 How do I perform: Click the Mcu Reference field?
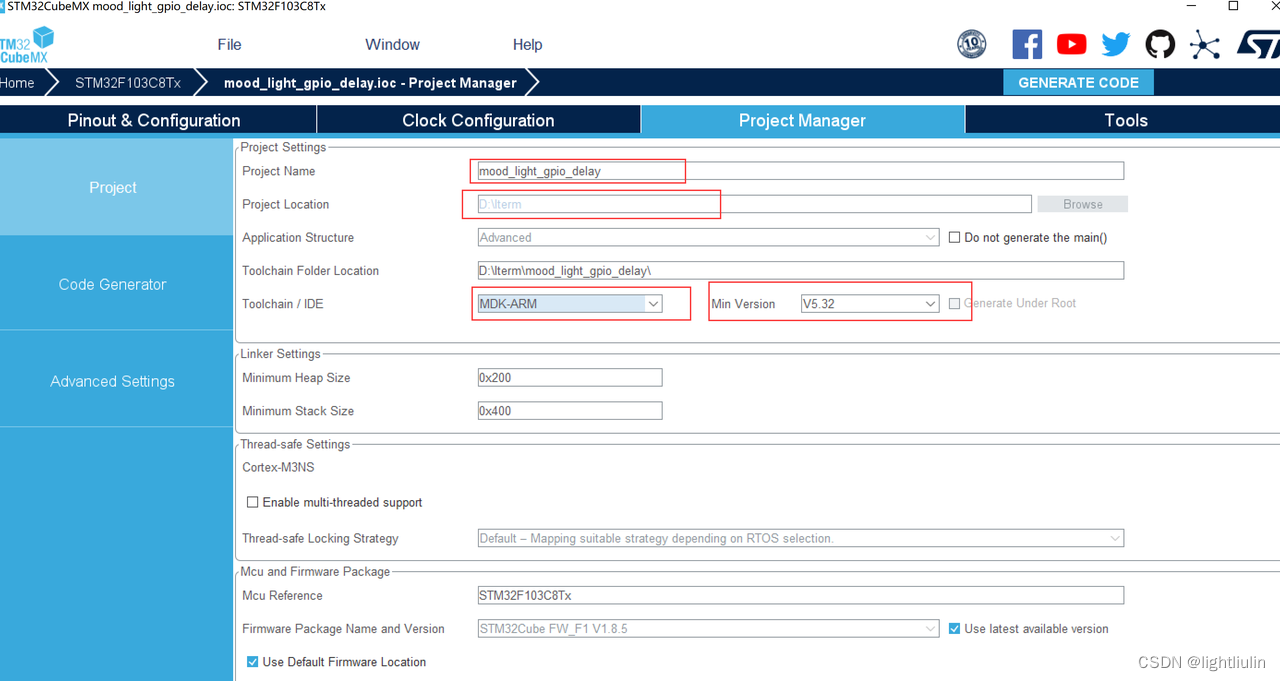[801, 595]
